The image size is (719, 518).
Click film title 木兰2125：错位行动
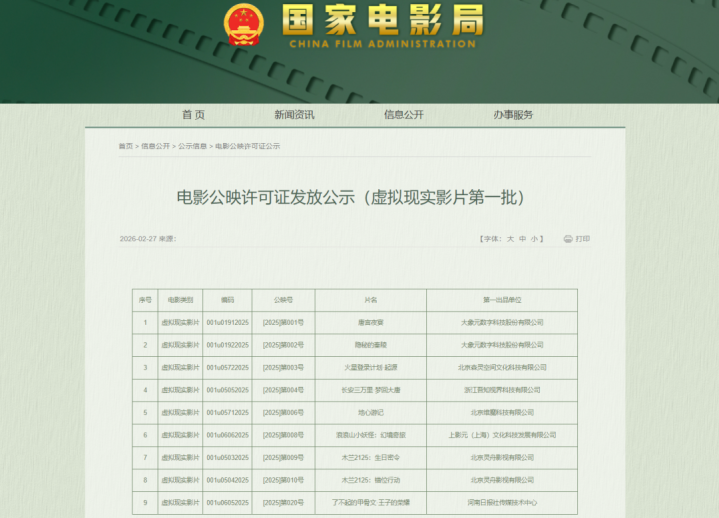(x=371, y=480)
